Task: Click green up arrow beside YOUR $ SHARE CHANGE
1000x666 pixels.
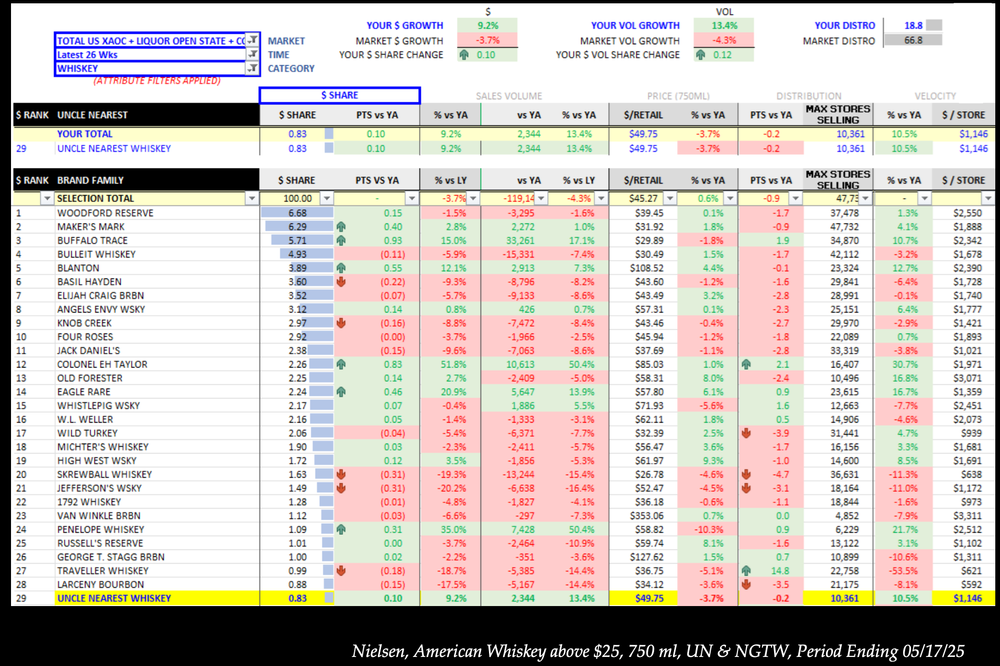Action: coord(464,55)
